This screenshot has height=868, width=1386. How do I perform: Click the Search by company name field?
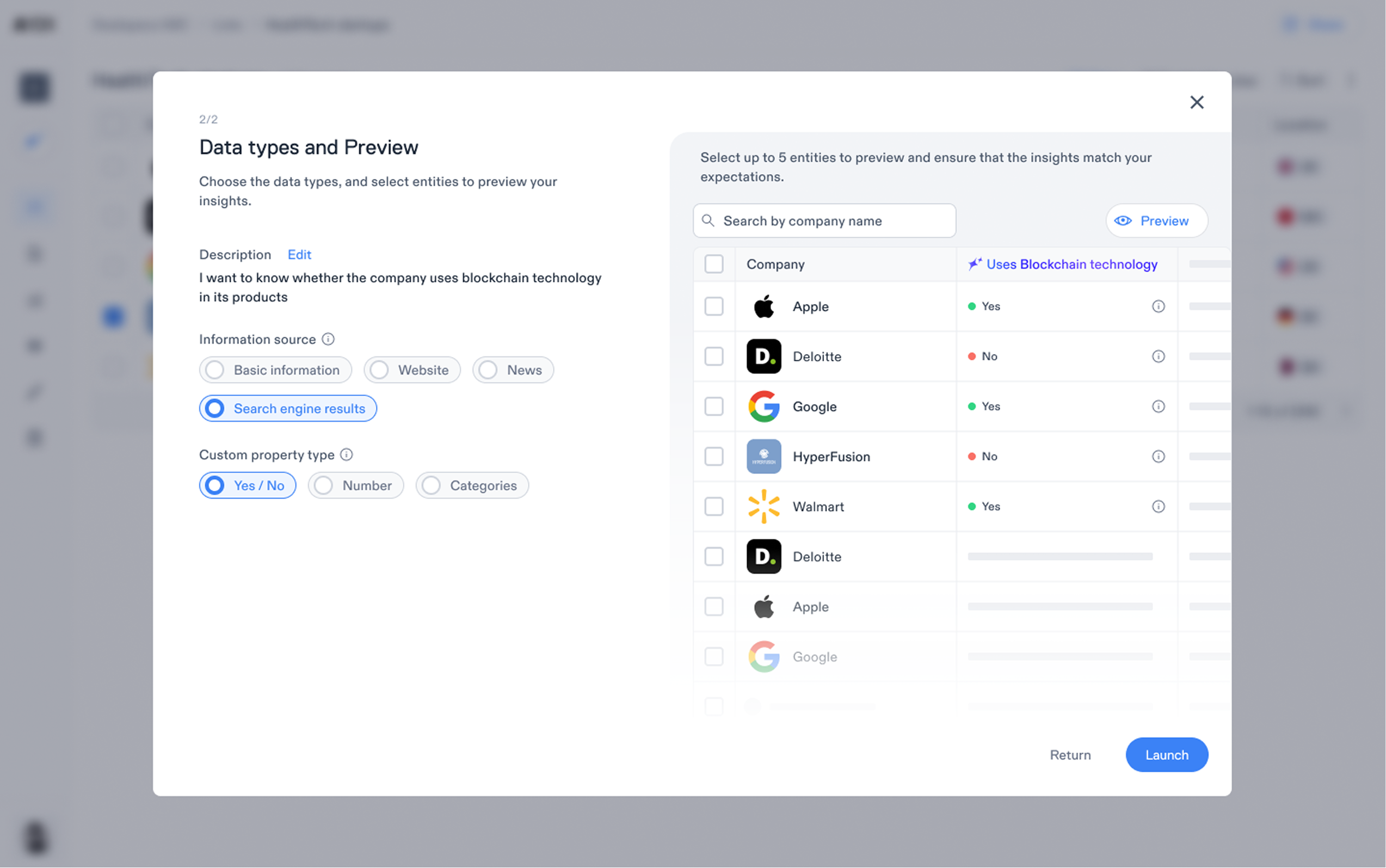824,220
